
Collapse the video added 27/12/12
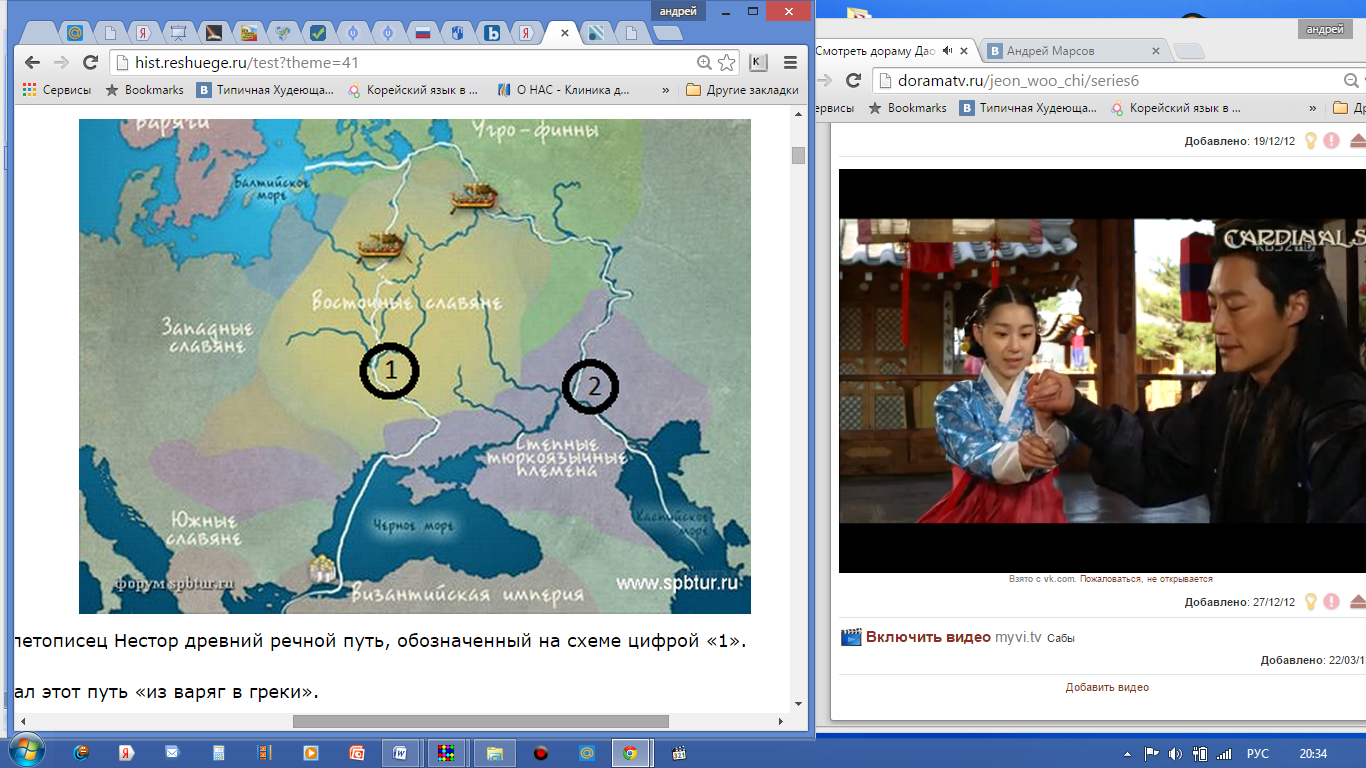[x=1357, y=602]
